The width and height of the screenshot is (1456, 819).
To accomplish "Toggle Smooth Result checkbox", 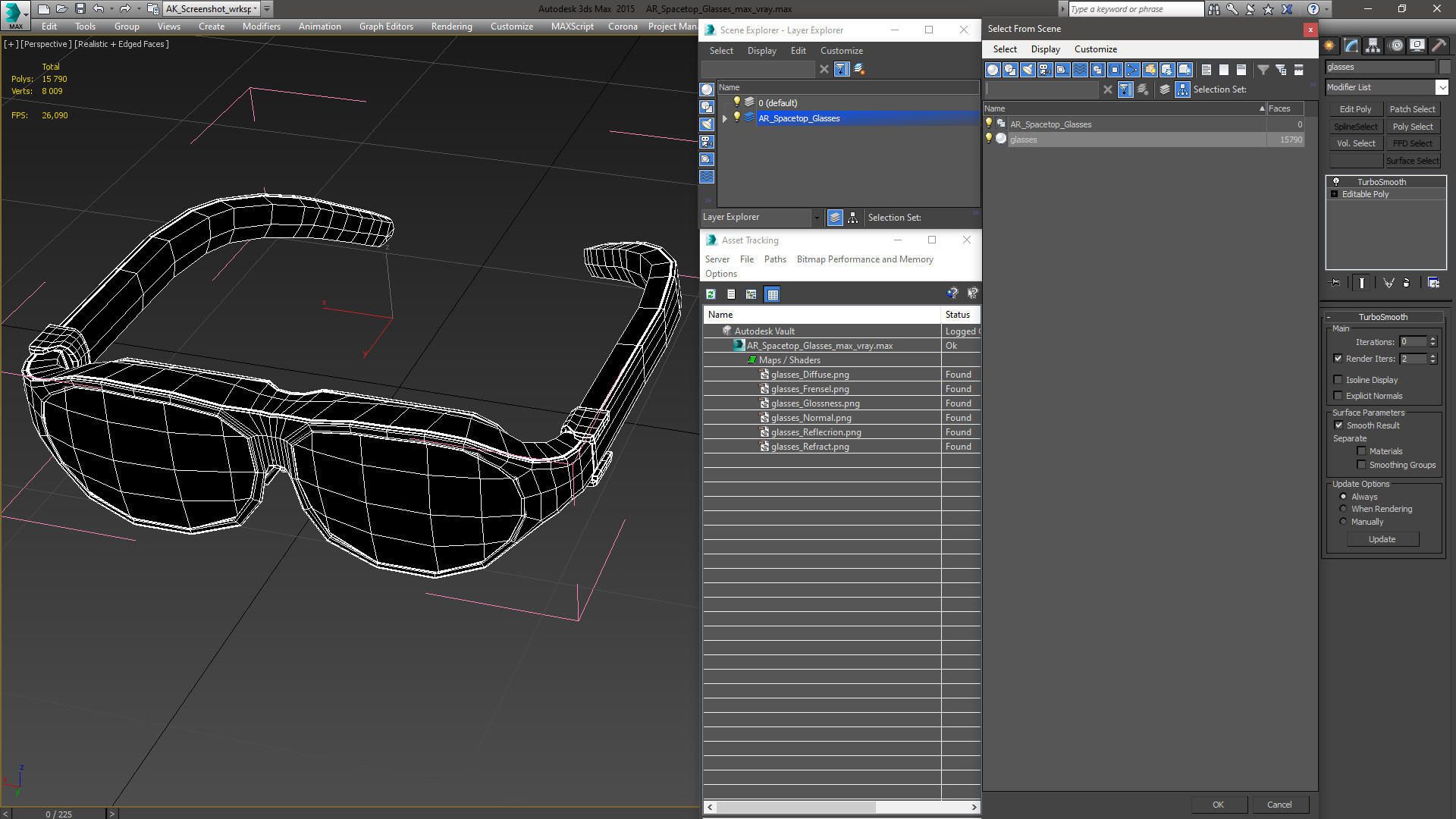I will pyautogui.click(x=1338, y=425).
